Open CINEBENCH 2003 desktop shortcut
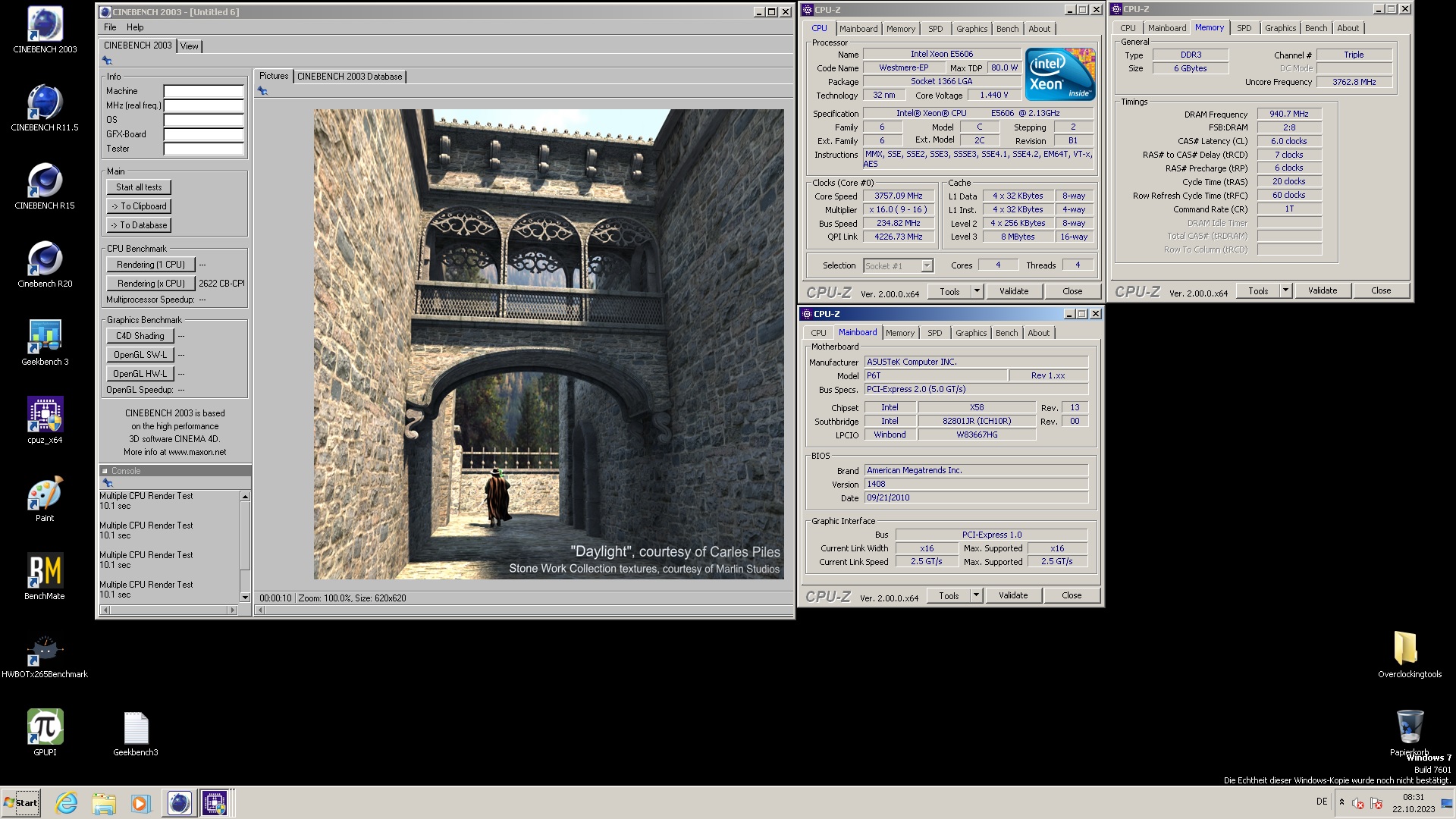Screen dimensions: 1456x819 (x=45, y=30)
